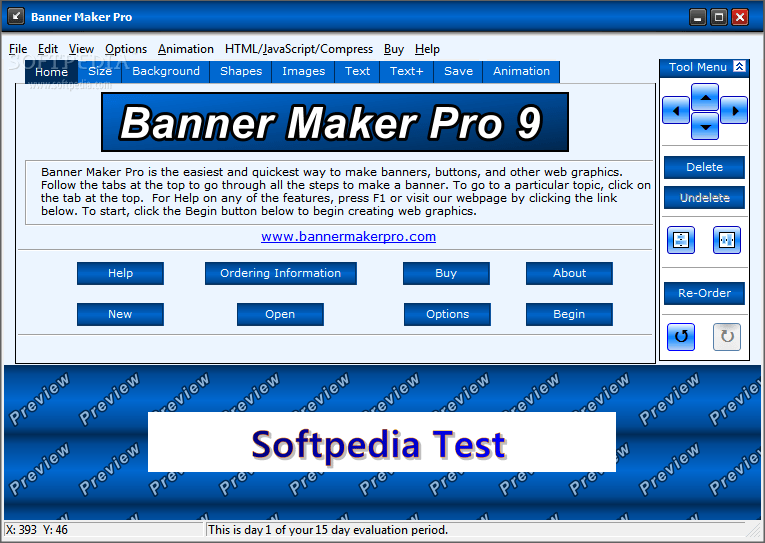Switch to the Text+ tab

click(407, 71)
